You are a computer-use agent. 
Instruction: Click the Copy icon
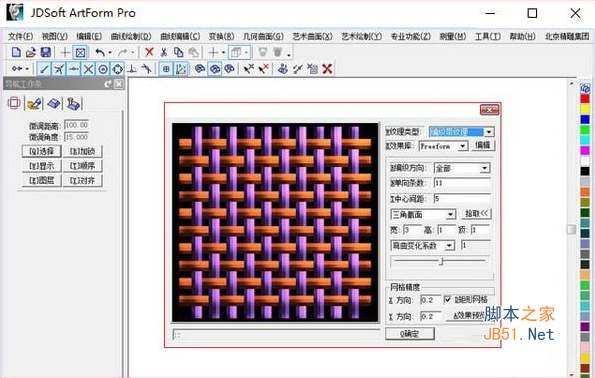click(x=178, y=52)
